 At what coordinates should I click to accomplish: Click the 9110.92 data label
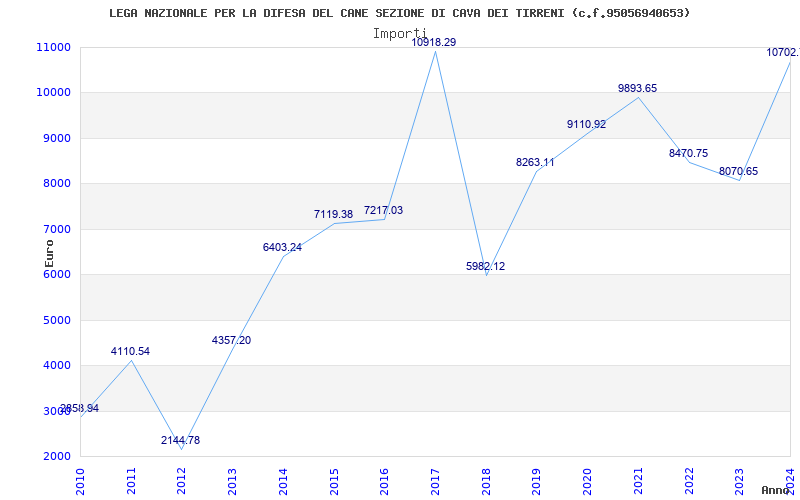(x=587, y=124)
